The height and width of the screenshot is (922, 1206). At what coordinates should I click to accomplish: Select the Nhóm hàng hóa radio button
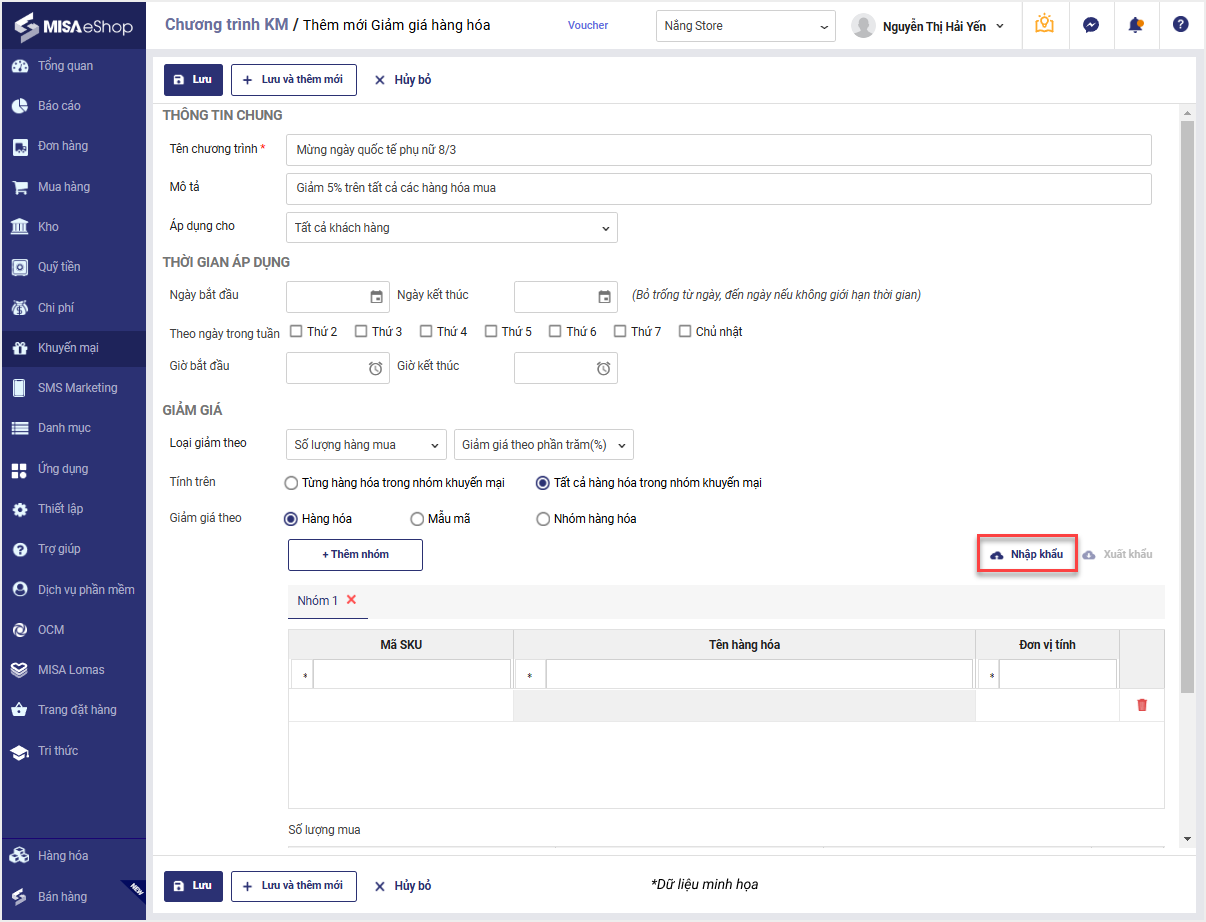(x=543, y=519)
